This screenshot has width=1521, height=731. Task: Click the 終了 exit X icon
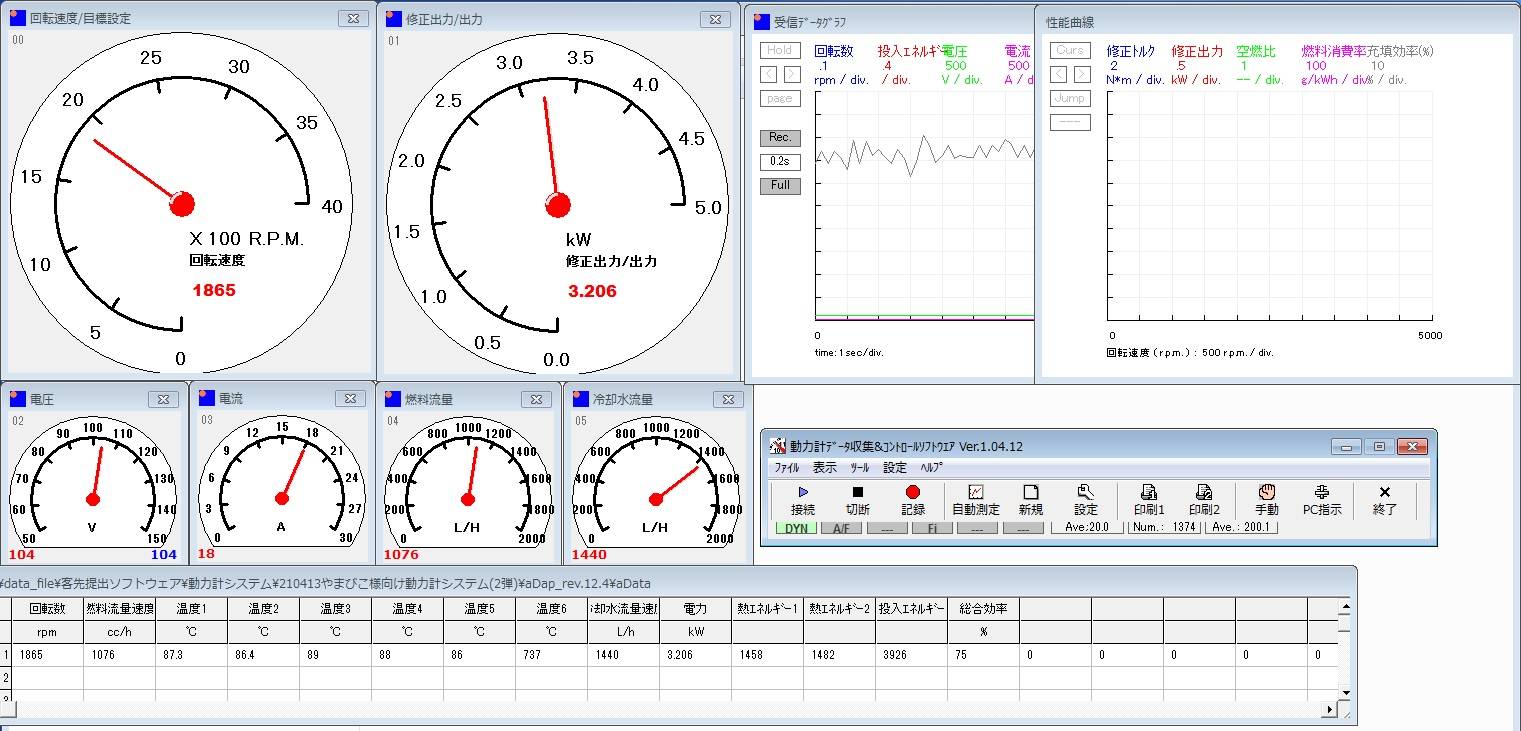pos(1385,492)
